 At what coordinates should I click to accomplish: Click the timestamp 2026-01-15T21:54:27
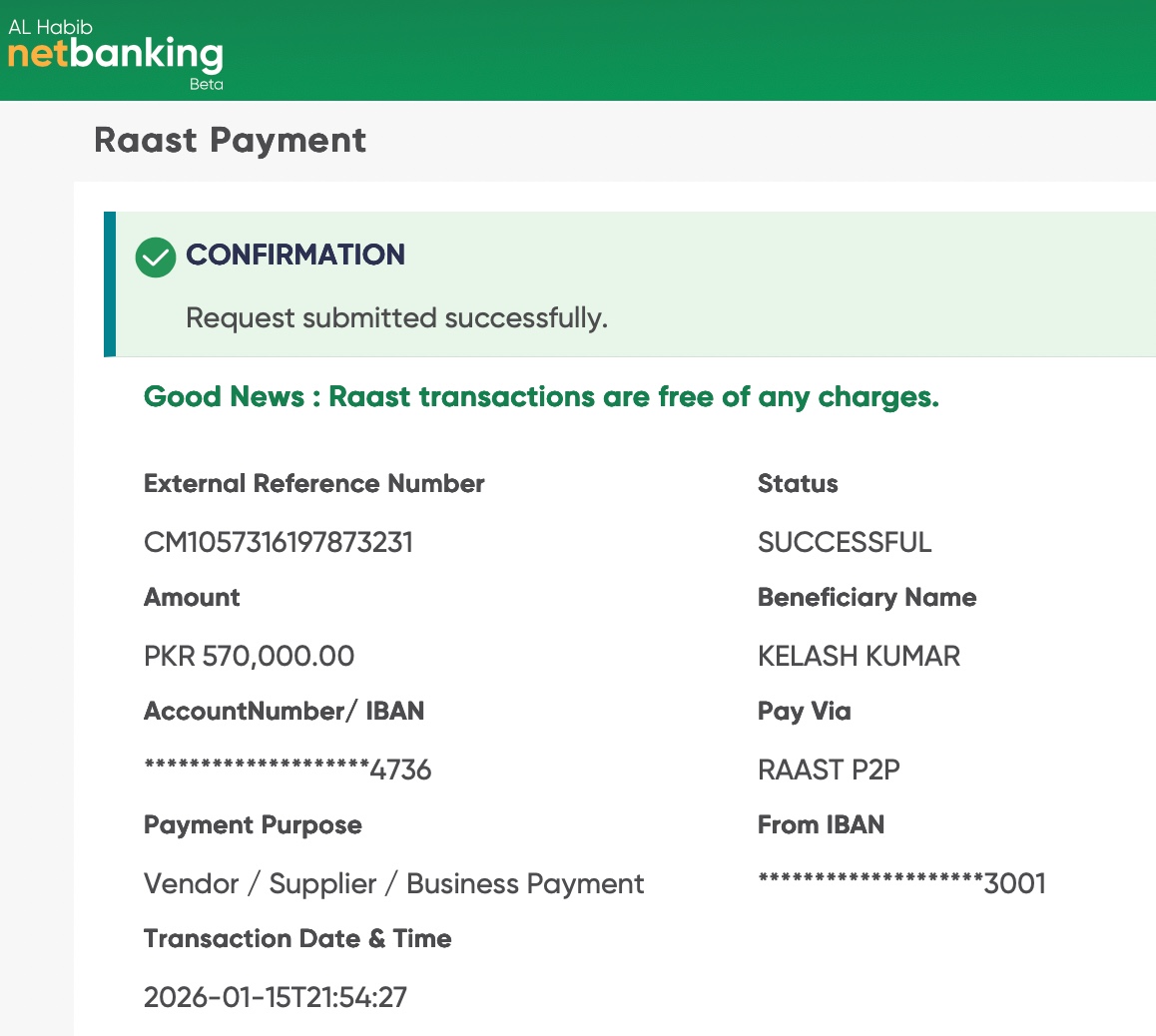[276, 998]
